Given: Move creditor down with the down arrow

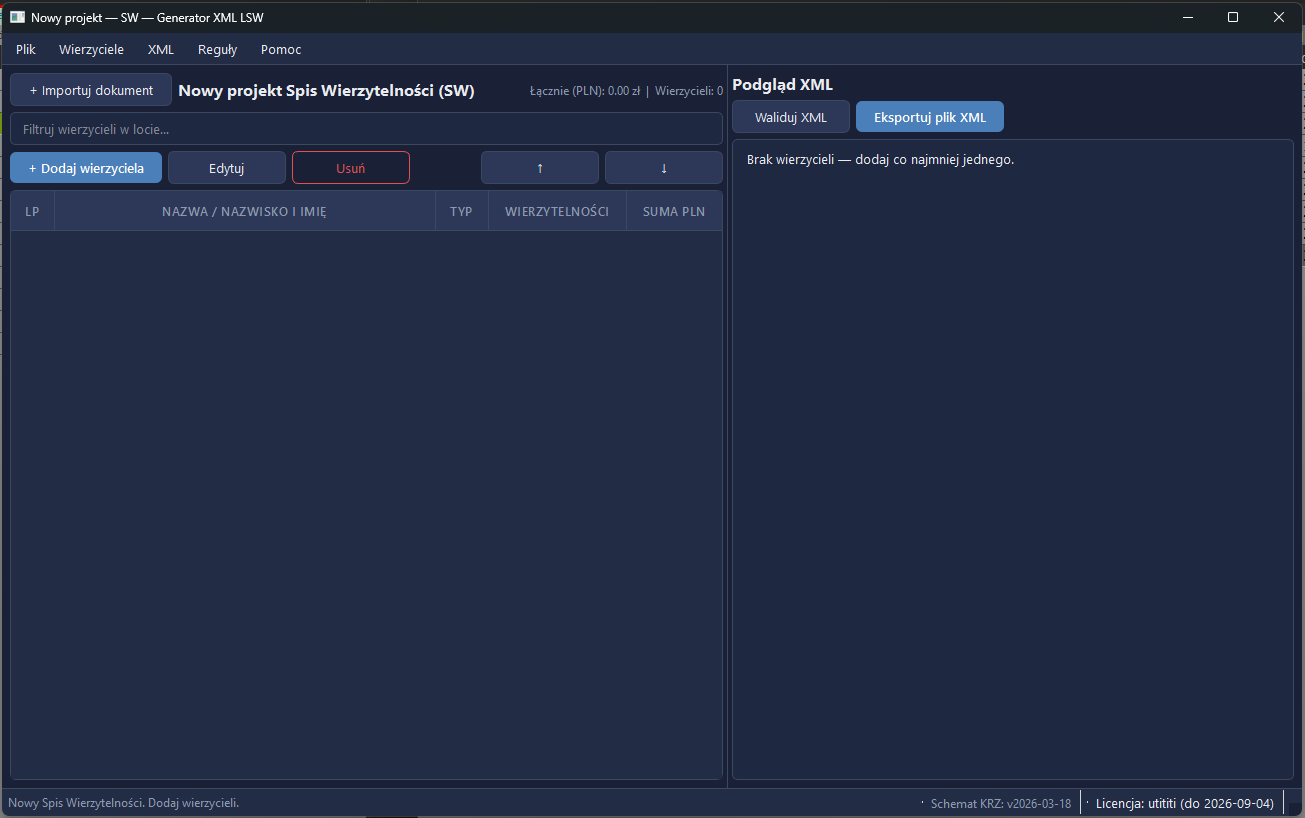Looking at the screenshot, I should [x=664, y=168].
